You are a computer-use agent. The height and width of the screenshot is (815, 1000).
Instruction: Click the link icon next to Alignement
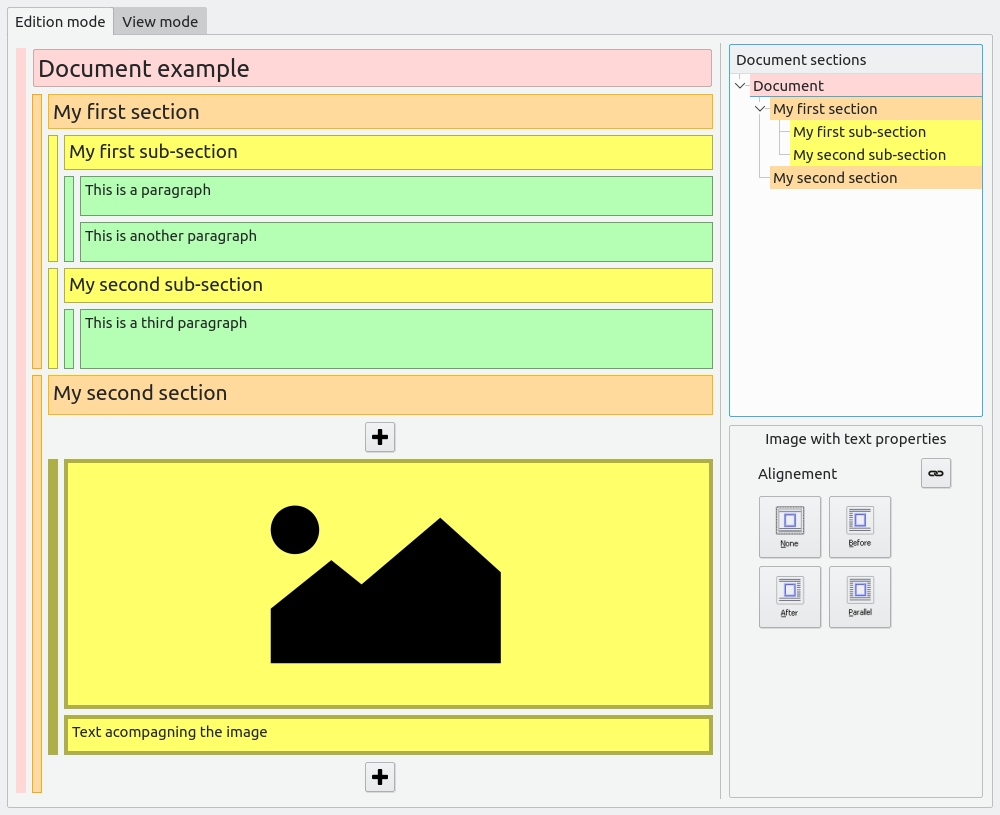pyautogui.click(x=936, y=473)
